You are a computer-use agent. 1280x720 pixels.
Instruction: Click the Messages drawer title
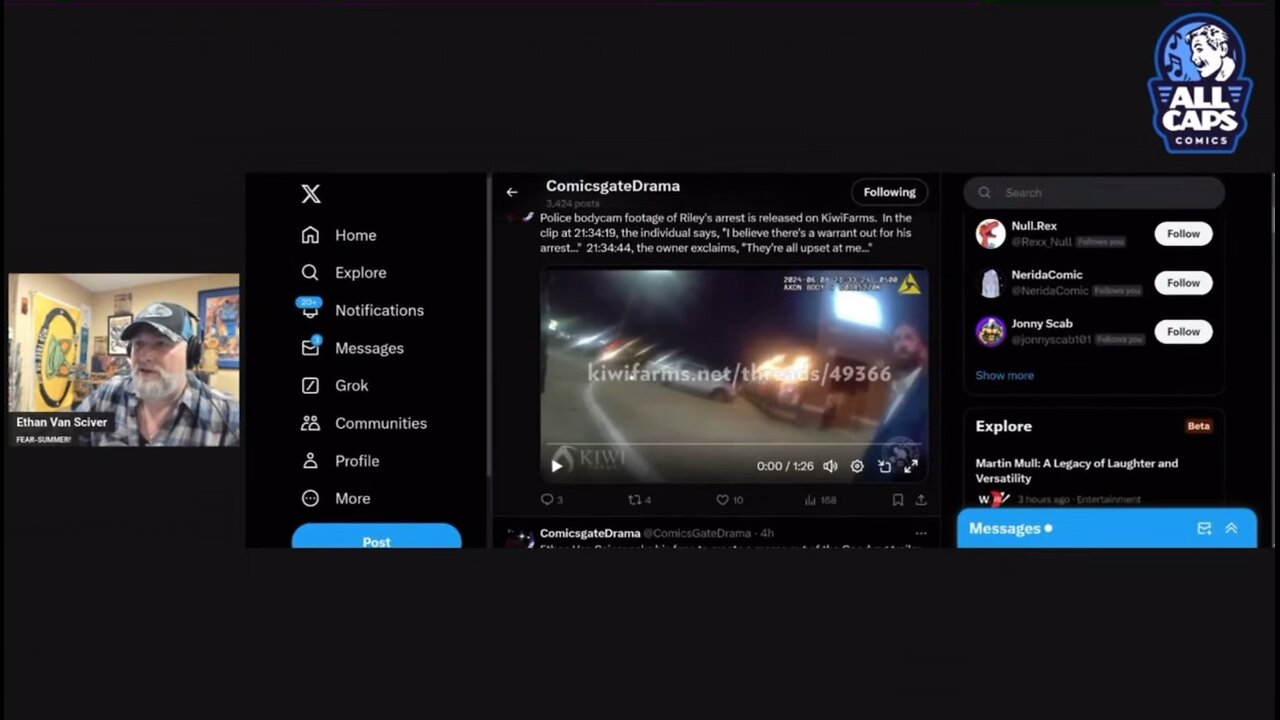[x=1005, y=528]
